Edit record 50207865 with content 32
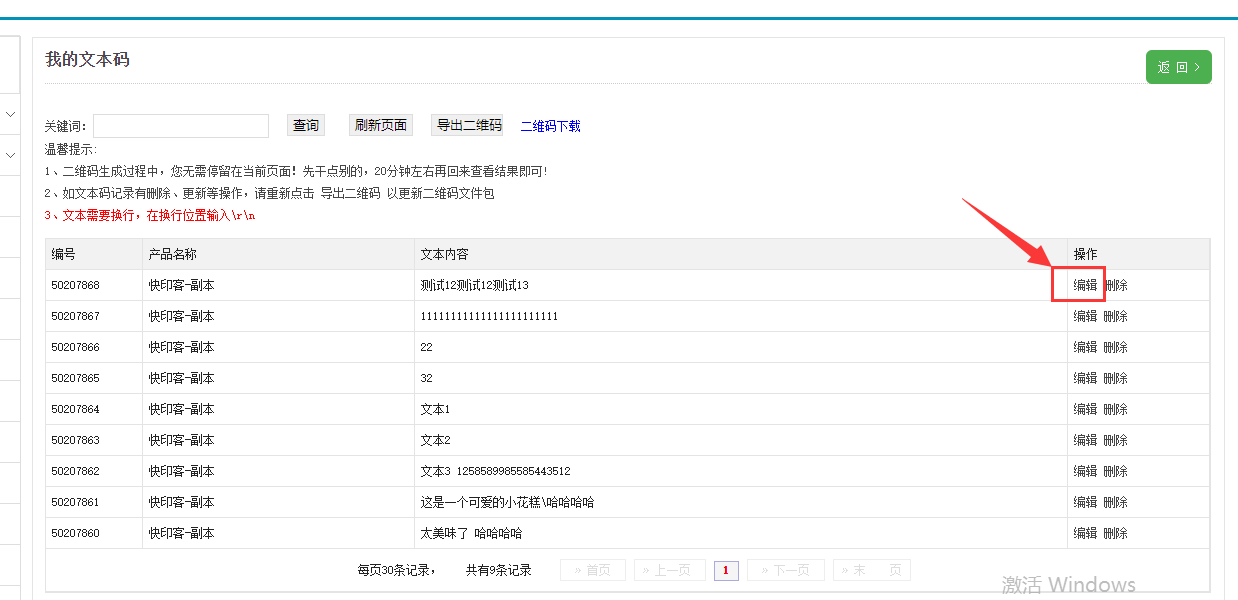Screen dimensions: 1238x600 tap(1085, 378)
